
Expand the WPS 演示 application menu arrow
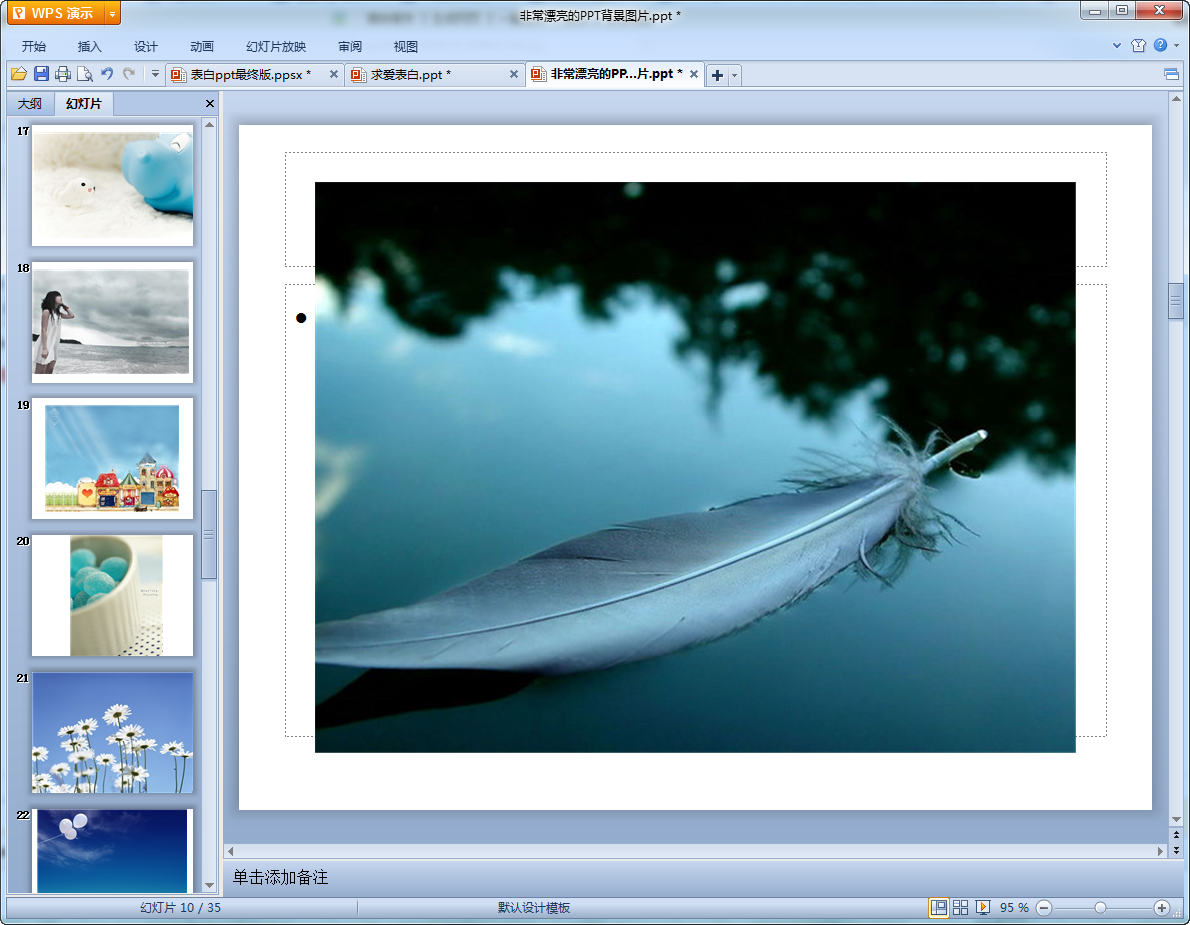(112, 13)
